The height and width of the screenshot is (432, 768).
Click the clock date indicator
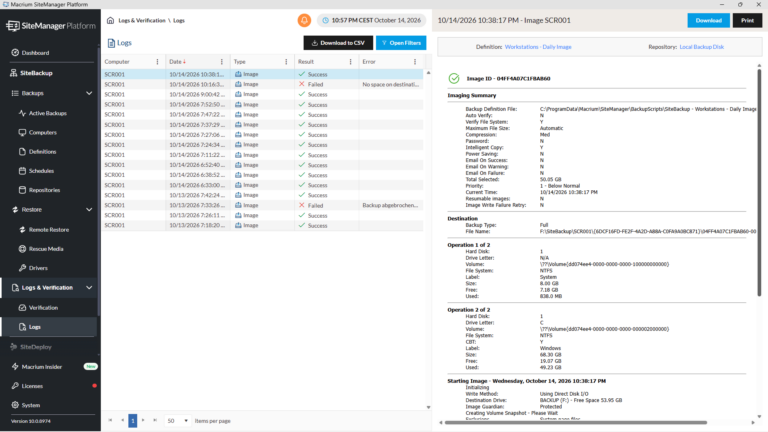pyautogui.click(x=371, y=20)
